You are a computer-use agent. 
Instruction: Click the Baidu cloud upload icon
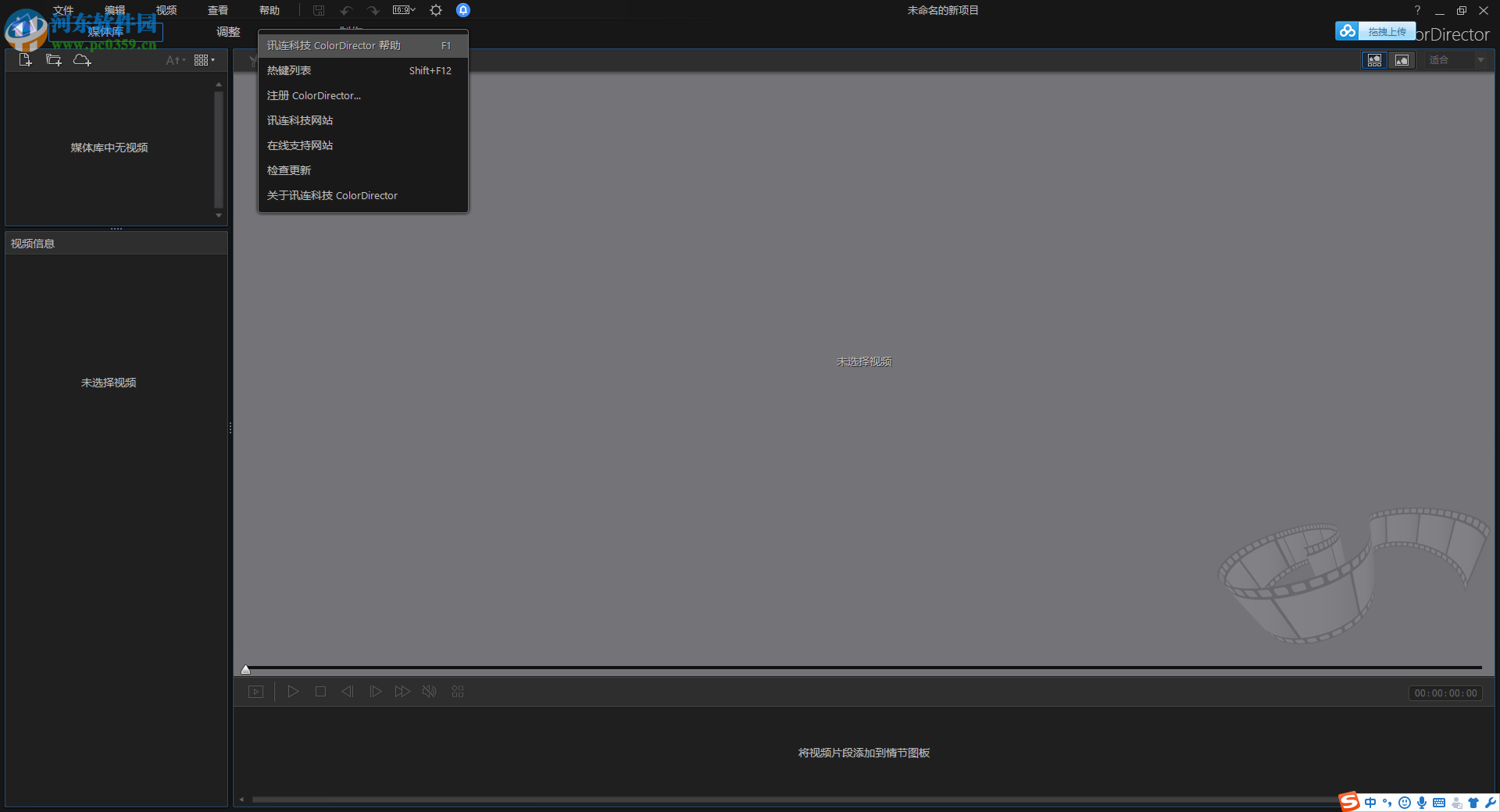pos(1347,31)
